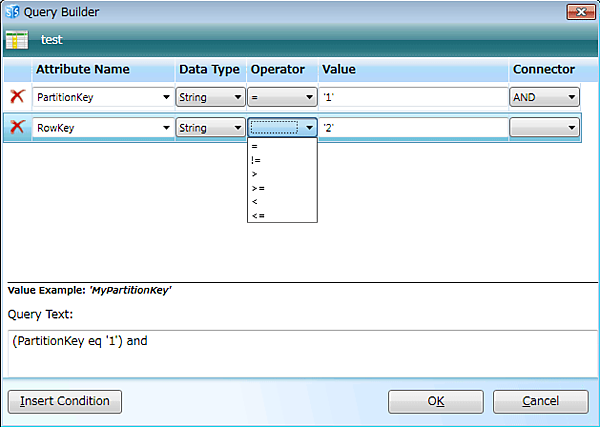Viewport: 600px width, 427px height.
Task: Delete the PartitionKey condition row
Action: [x=17, y=97]
